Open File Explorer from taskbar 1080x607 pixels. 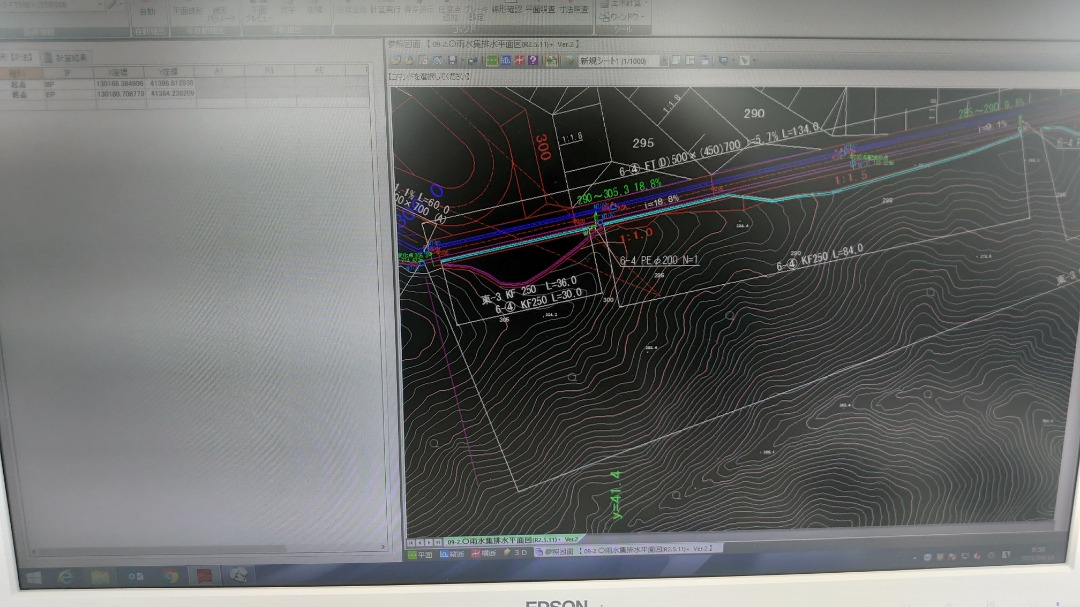(x=100, y=576)
